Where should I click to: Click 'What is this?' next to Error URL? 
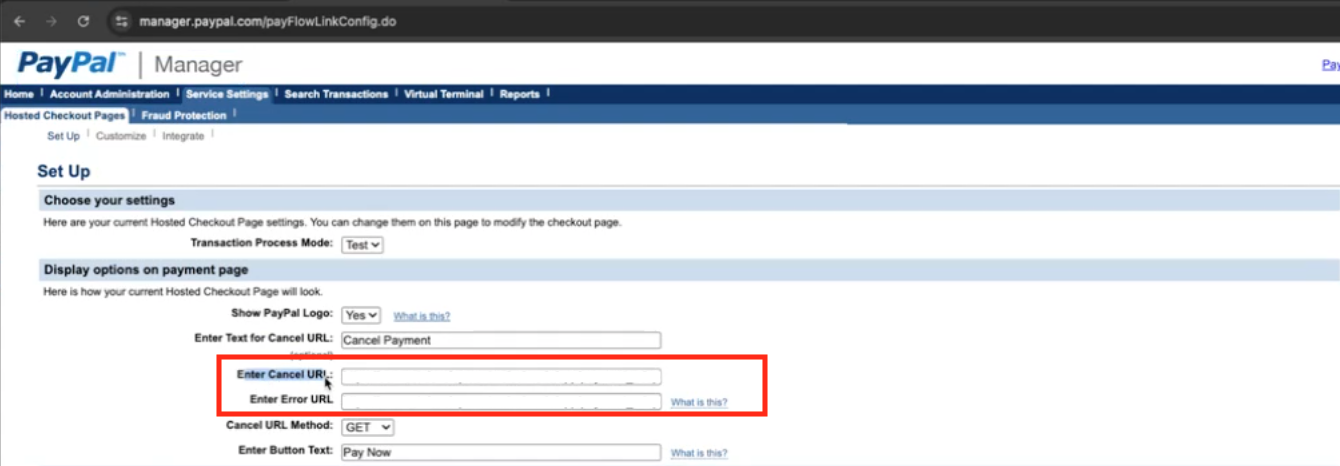pyautogui.click(x=699, y=403)
